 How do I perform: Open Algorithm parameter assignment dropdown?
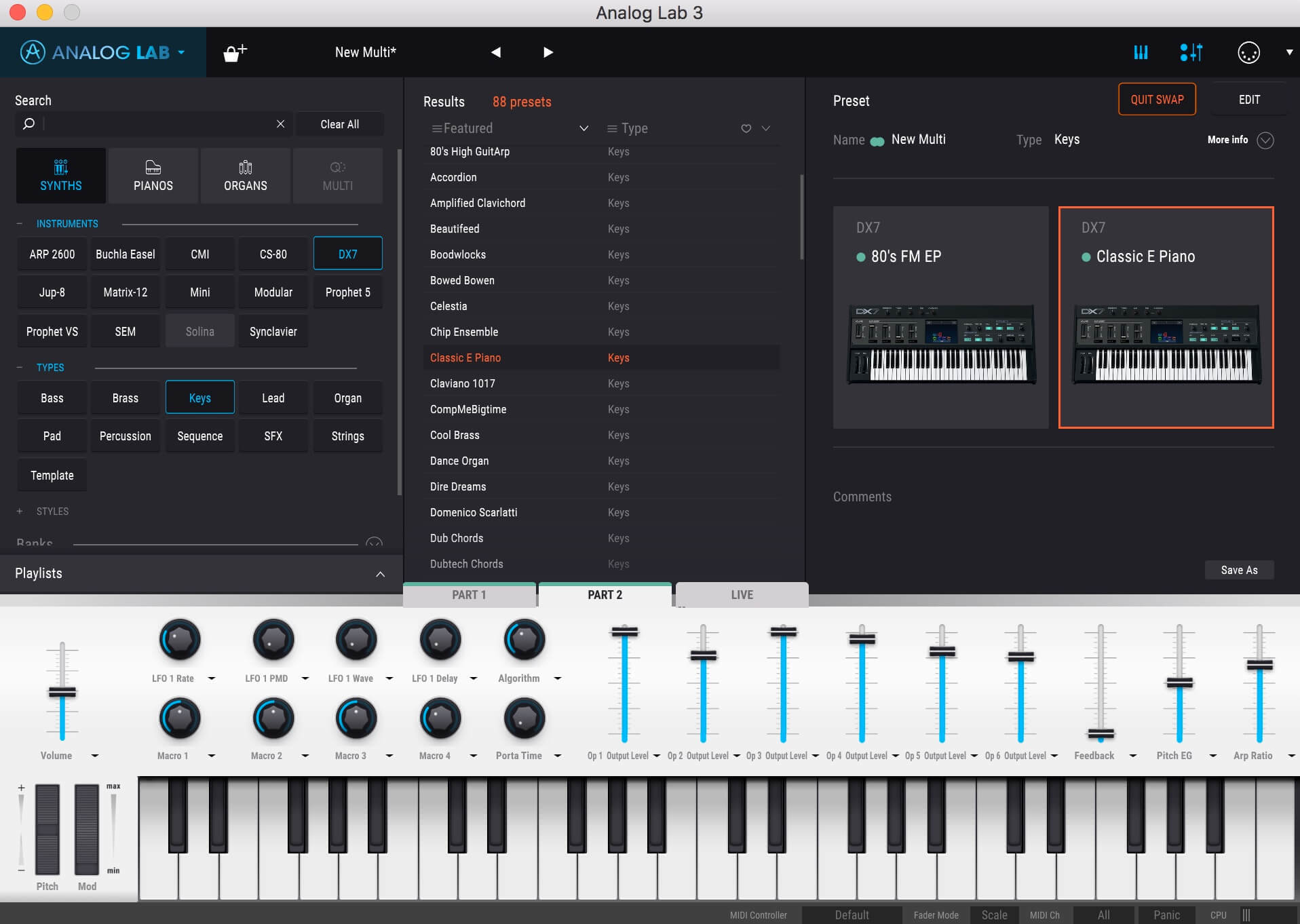pos(558,678)
